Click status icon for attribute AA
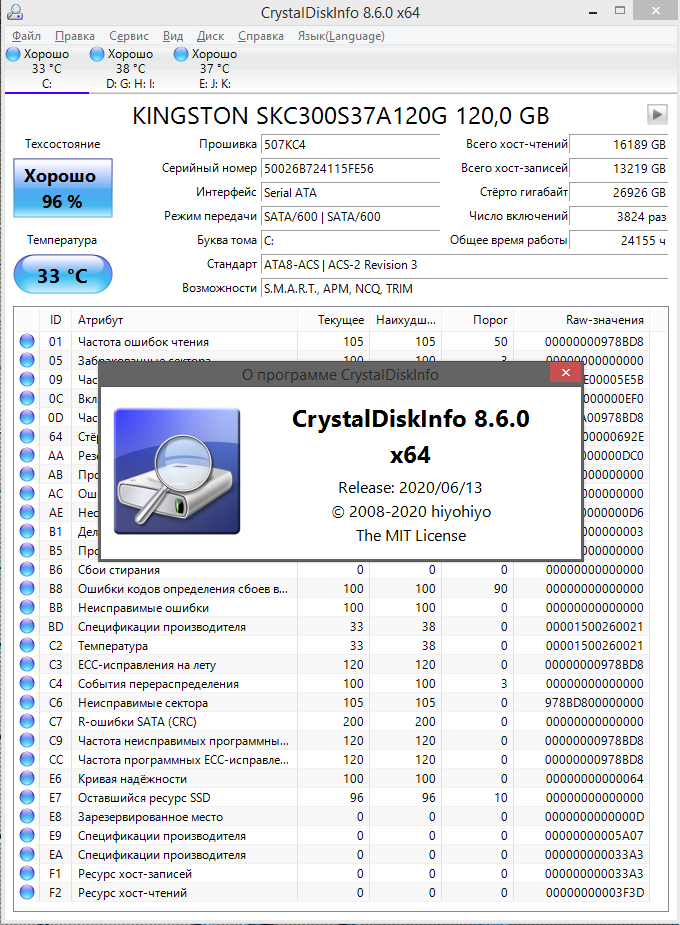The width and height of the screenshot is (680, 925). pyautogui.click(x=27, y=455)
